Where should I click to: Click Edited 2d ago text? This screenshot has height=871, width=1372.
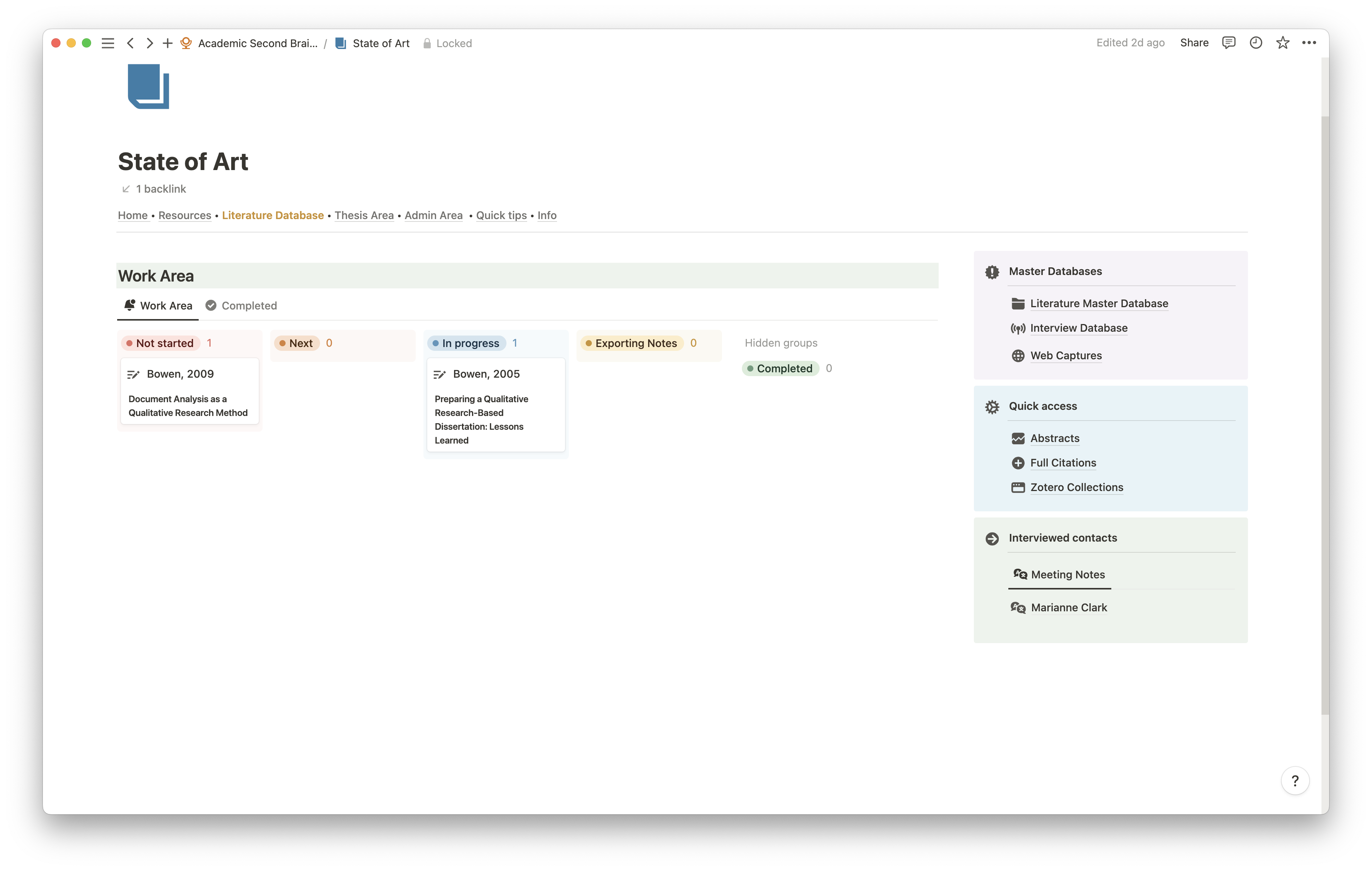(1130, 43)
